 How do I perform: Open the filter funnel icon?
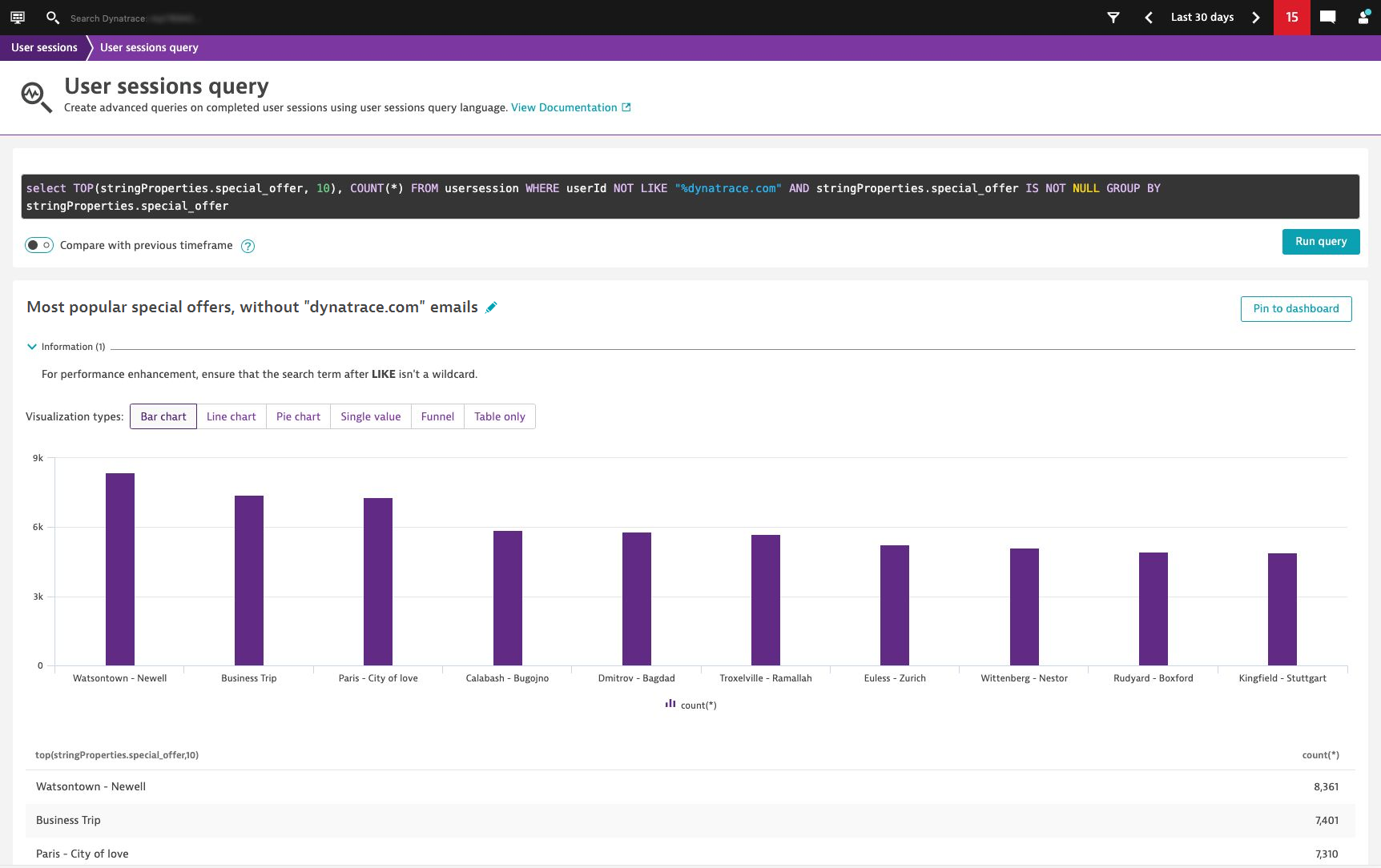[1113, 17]
